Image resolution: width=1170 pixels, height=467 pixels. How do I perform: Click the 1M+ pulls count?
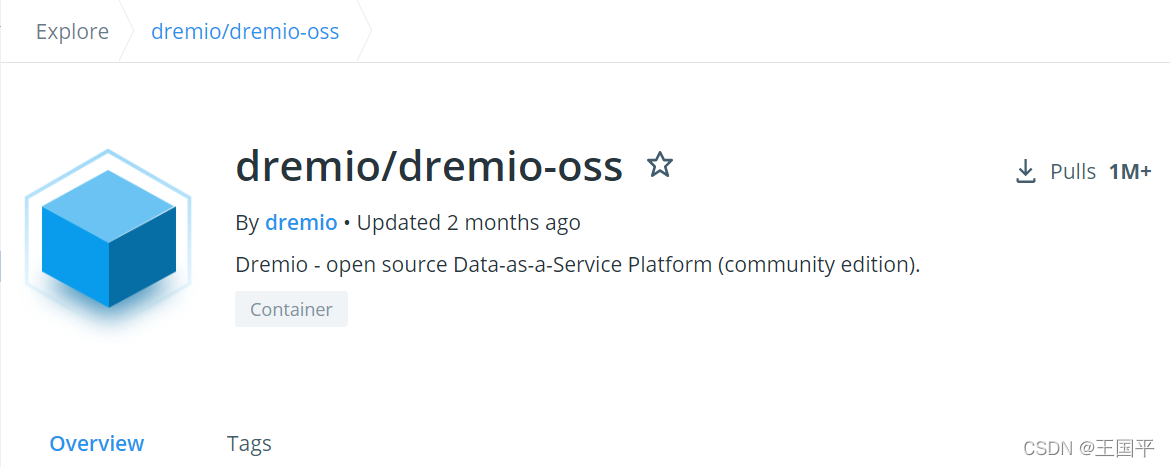[1130, 172]
